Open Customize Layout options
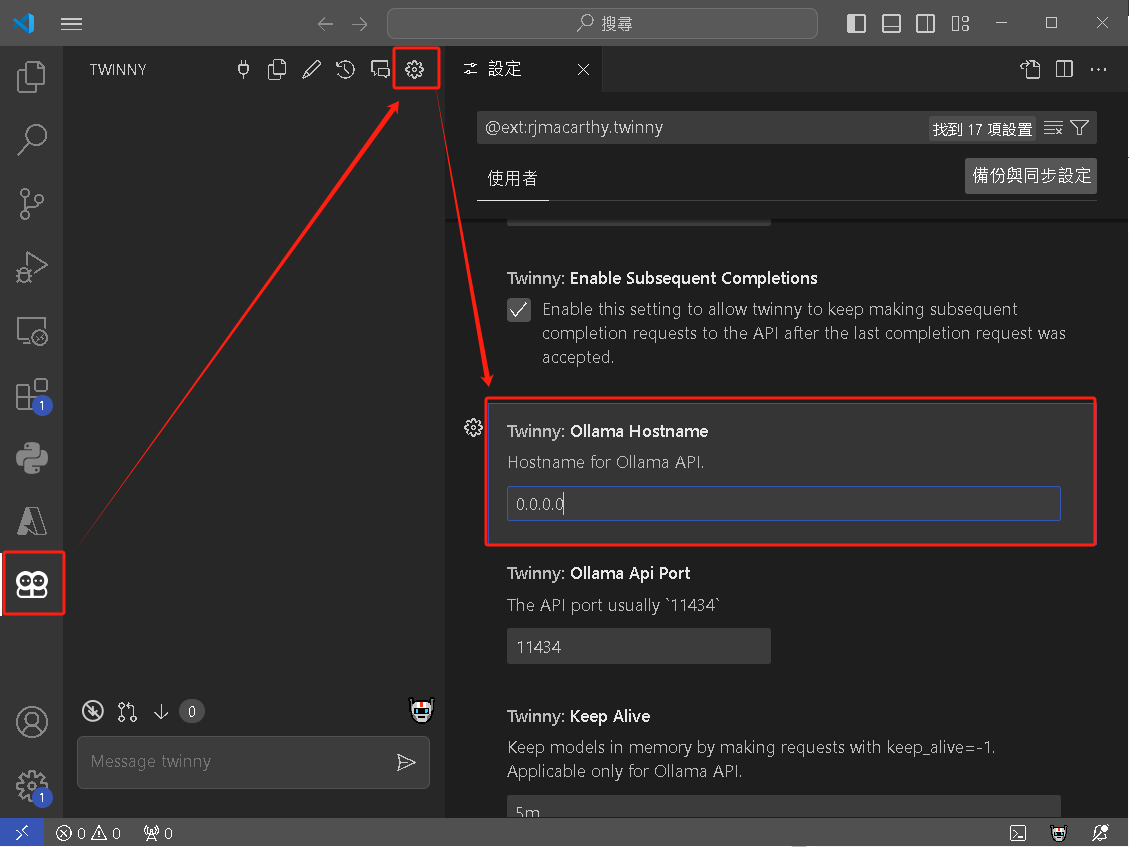The image size is (1129, 847). click(960, 24)
